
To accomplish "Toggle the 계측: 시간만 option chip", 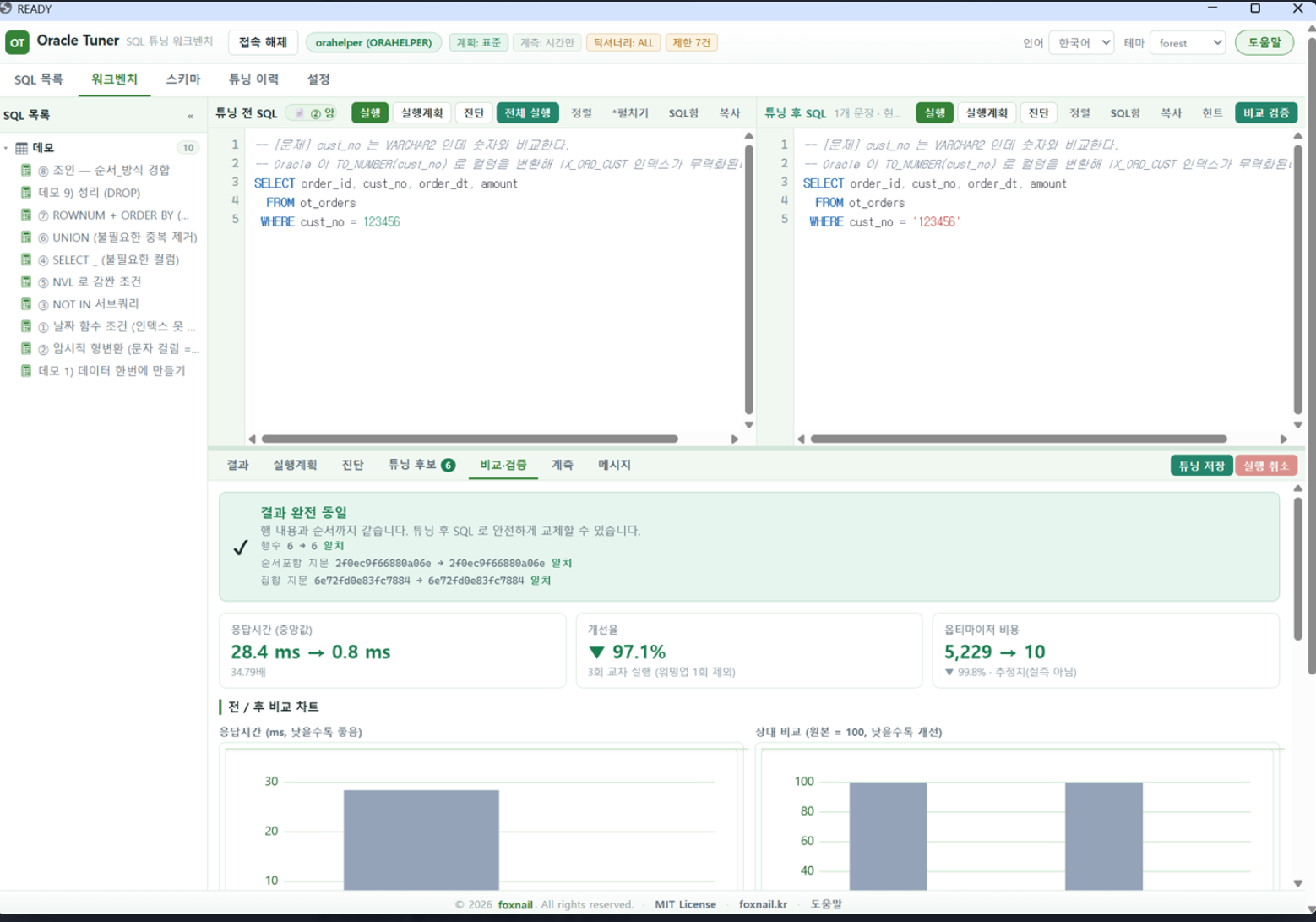I will click(x=547, y=42).
